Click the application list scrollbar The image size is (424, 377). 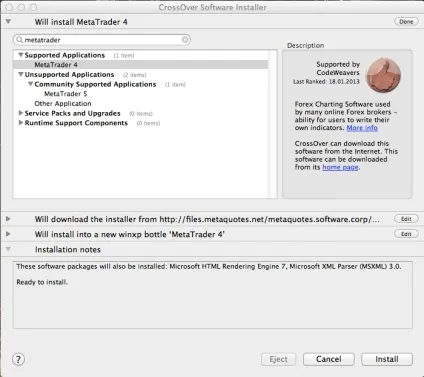click(273, 124)
